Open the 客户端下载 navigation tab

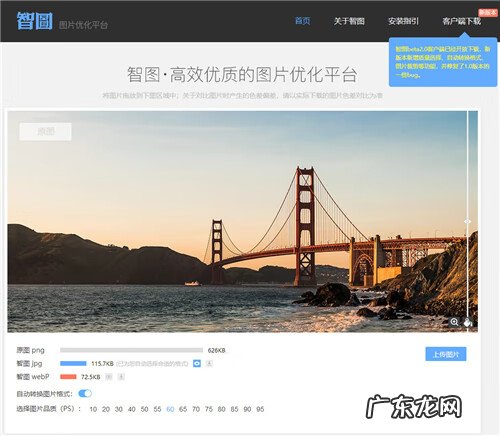pos(461,21)
